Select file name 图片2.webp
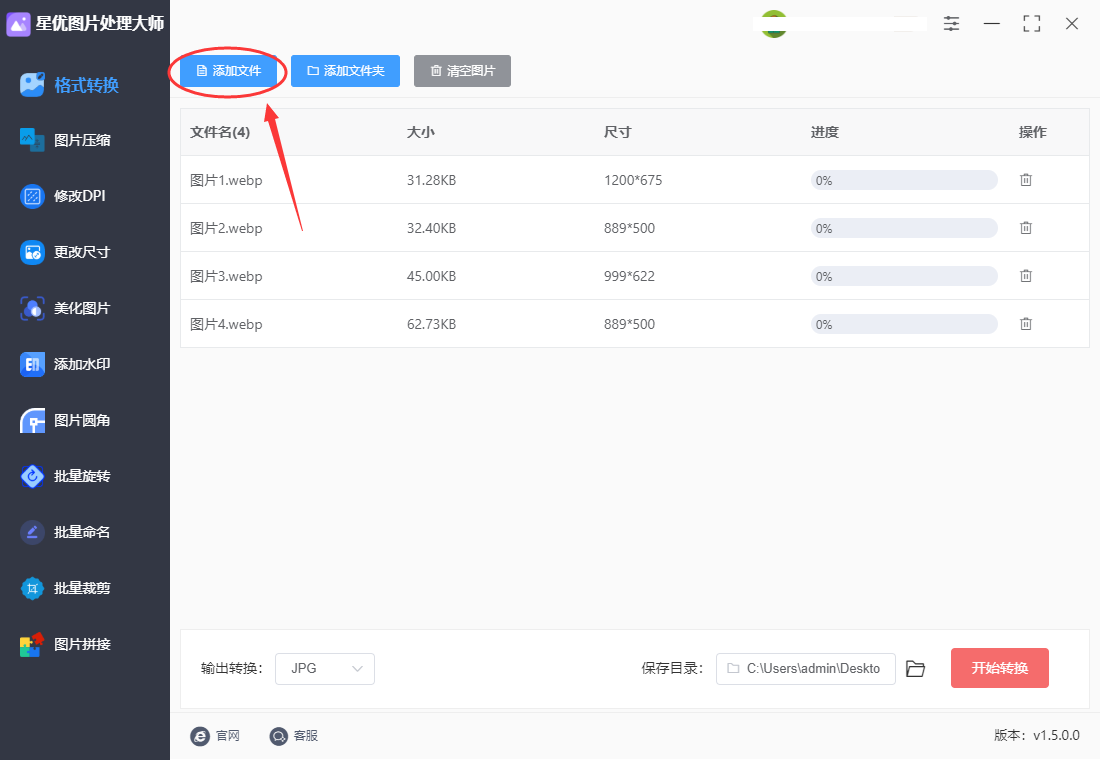The image size is (1100, 760). tap(226, 228)
